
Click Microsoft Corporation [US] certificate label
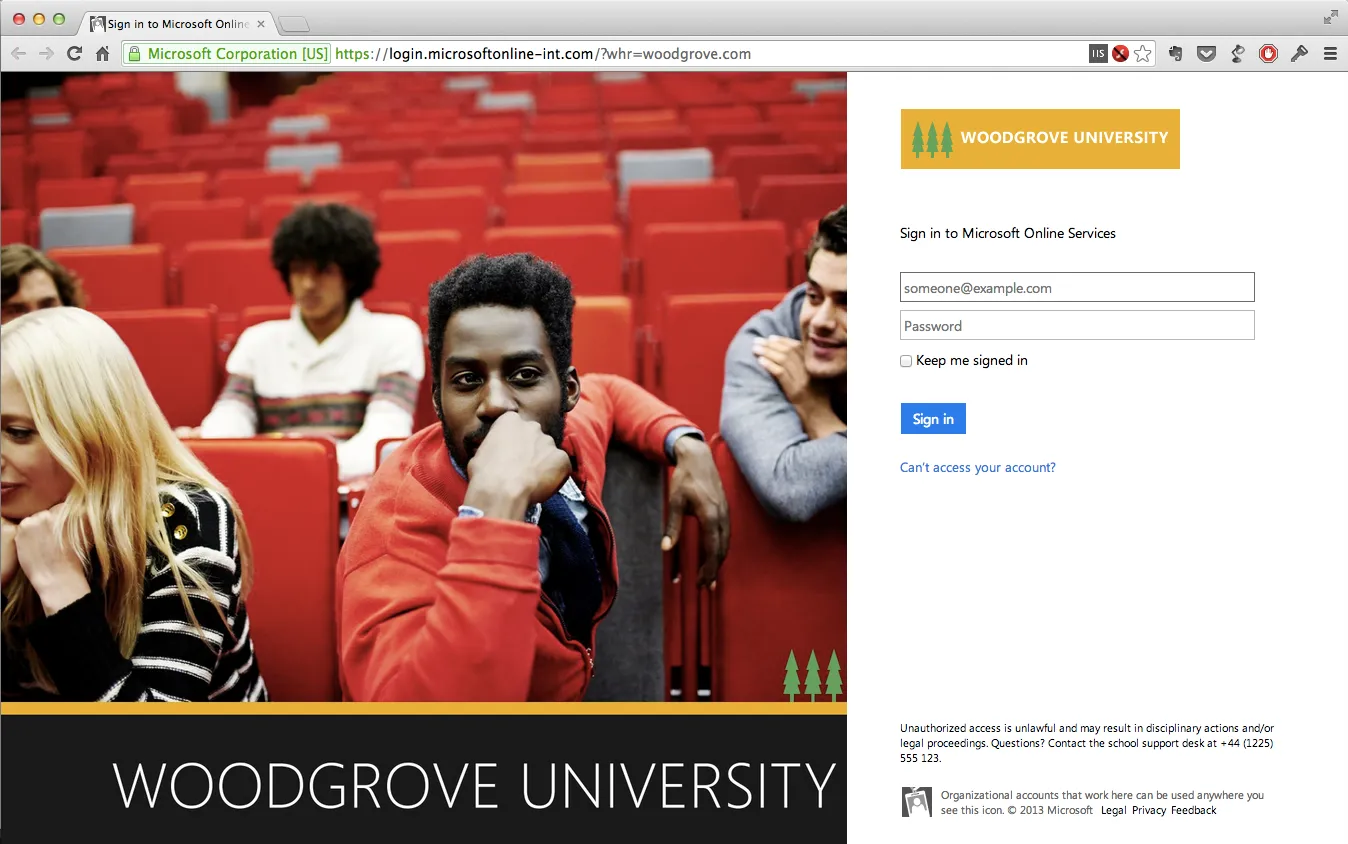tap(238, 54)
